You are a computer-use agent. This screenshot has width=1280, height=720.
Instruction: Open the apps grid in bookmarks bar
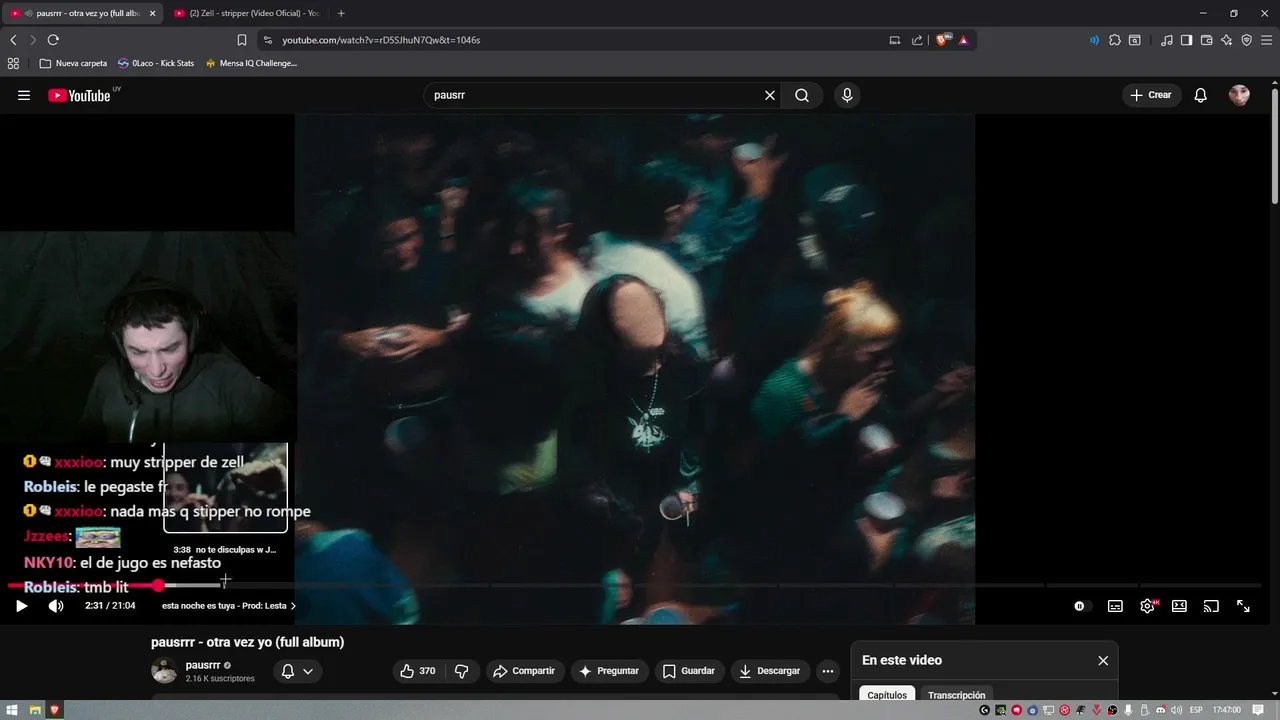click(x=13, y=63)
